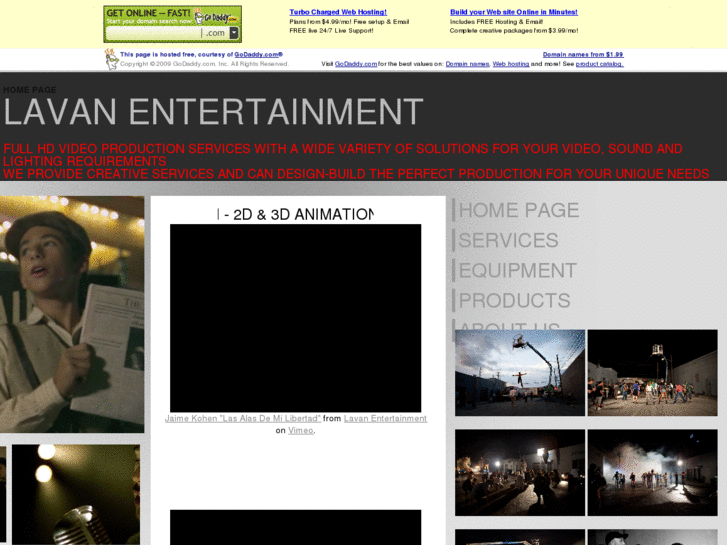Click the GoDaddy mascot icon
The height and width of the screenshot is (545, 727).
click(111, 59)
